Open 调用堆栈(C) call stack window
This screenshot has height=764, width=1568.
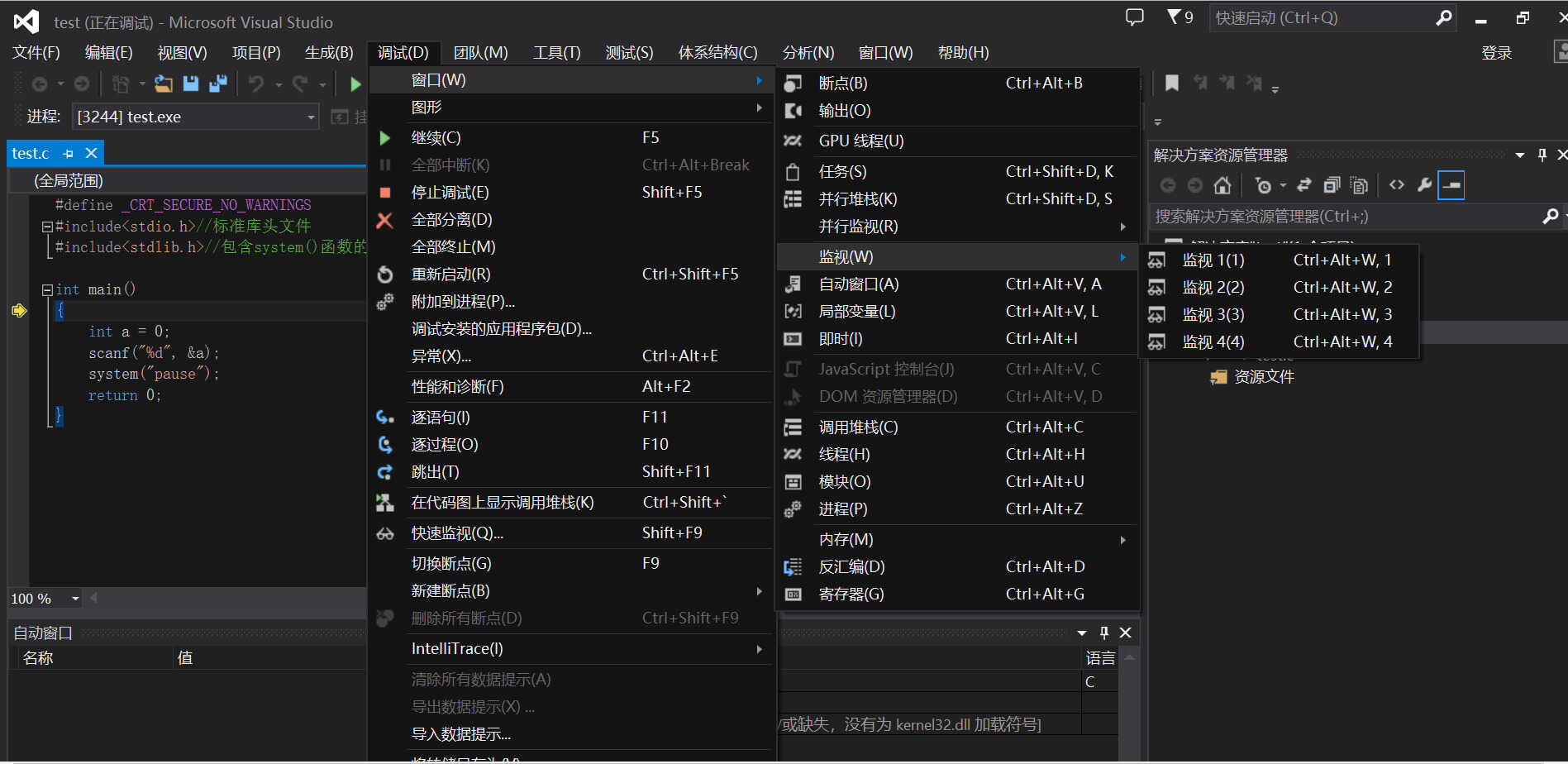coord(957,427)
